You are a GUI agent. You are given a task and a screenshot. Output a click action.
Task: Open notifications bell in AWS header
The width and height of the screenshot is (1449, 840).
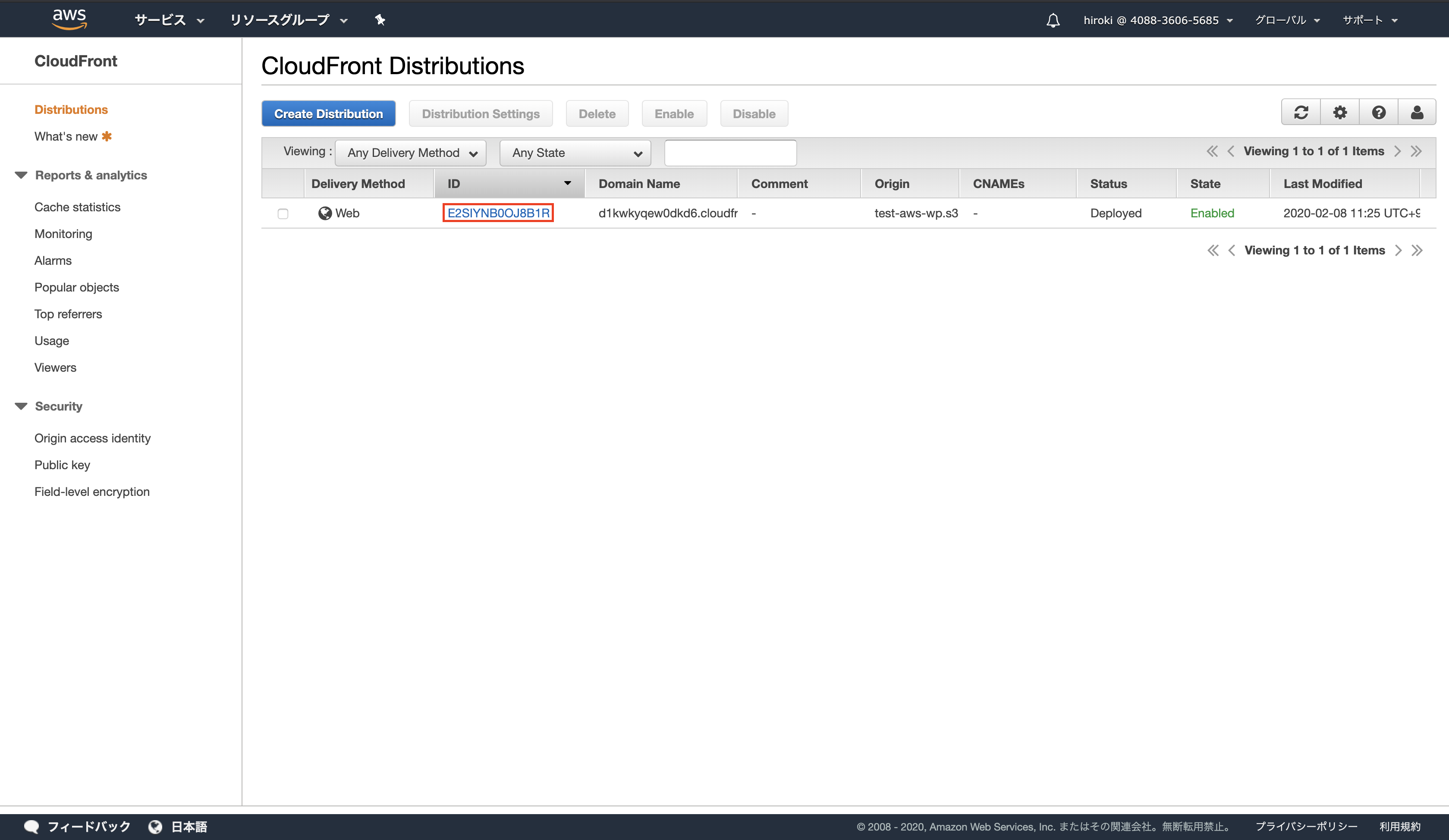1053,21
